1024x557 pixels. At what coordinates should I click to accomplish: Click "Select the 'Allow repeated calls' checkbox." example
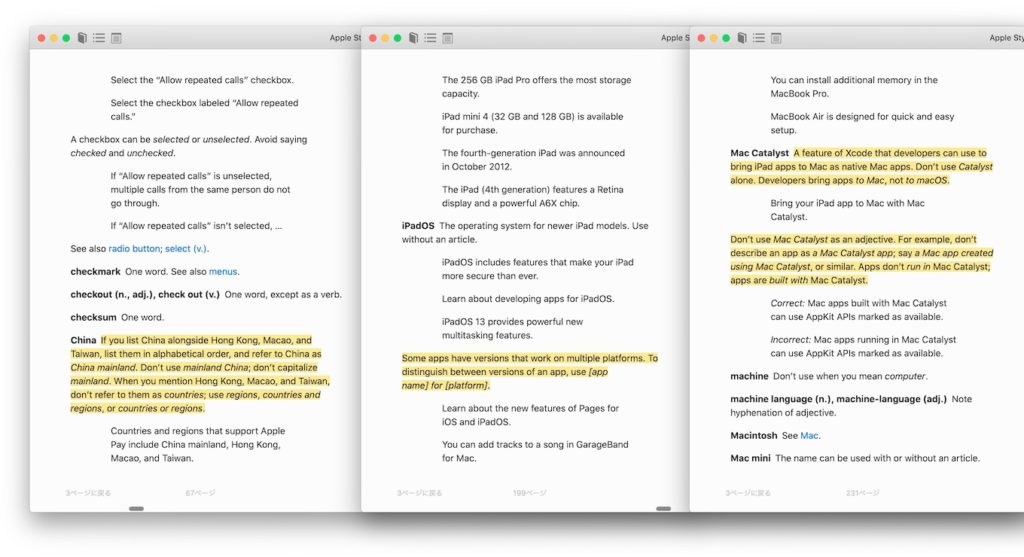pos(202,80)
